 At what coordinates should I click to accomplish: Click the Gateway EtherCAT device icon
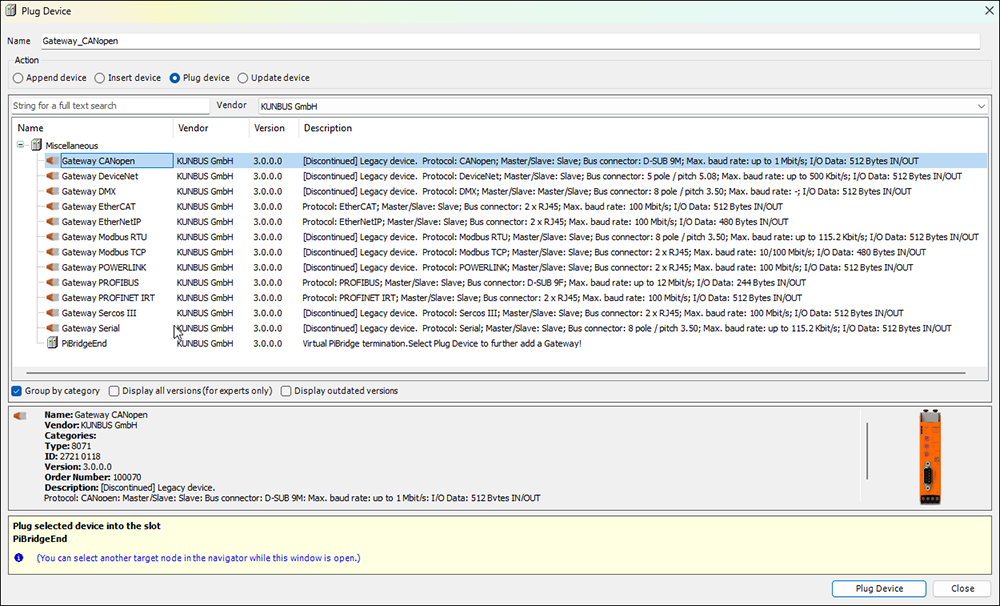coord(52,207)
